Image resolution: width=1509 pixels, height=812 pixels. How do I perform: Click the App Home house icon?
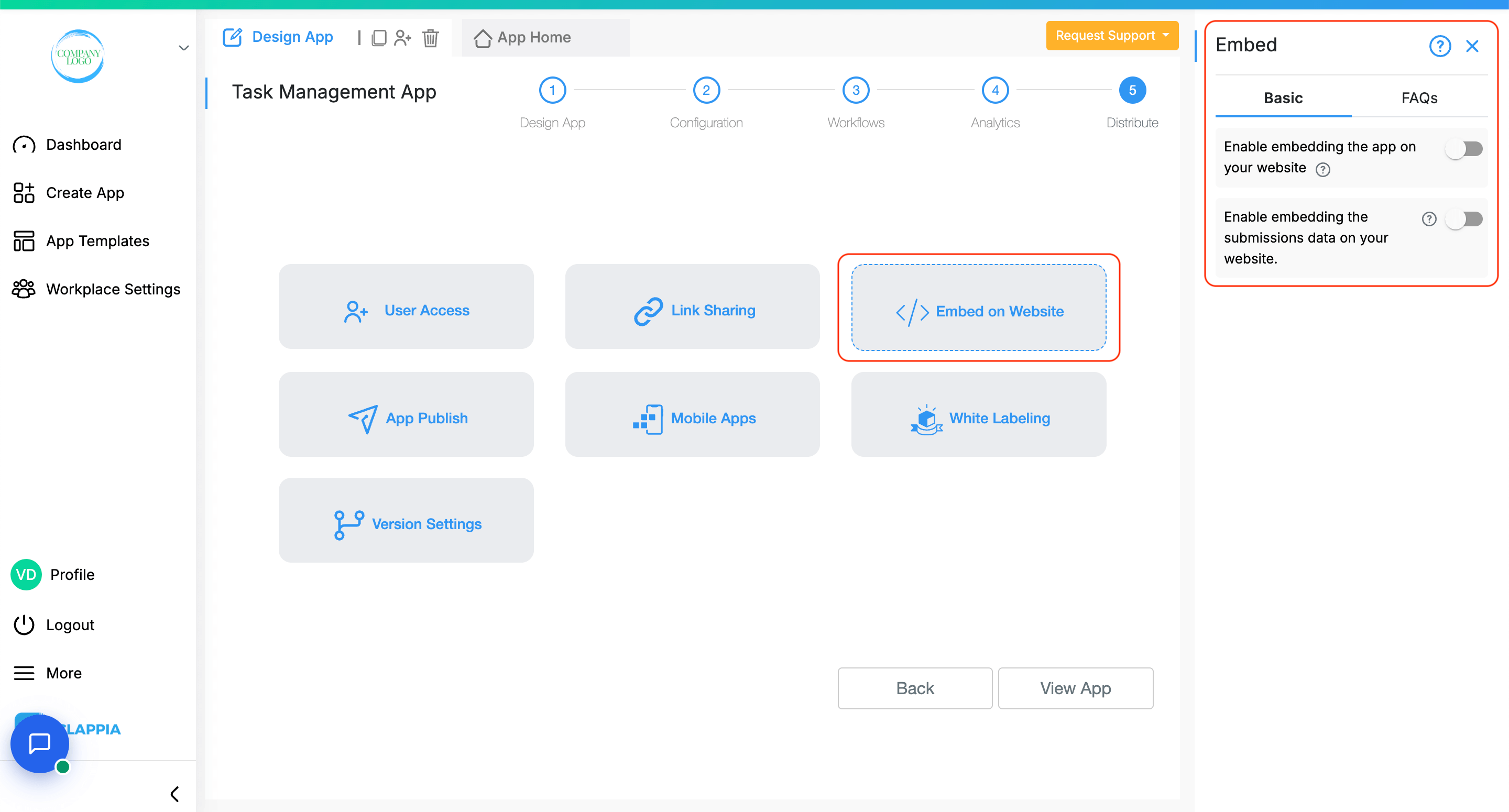483,38
